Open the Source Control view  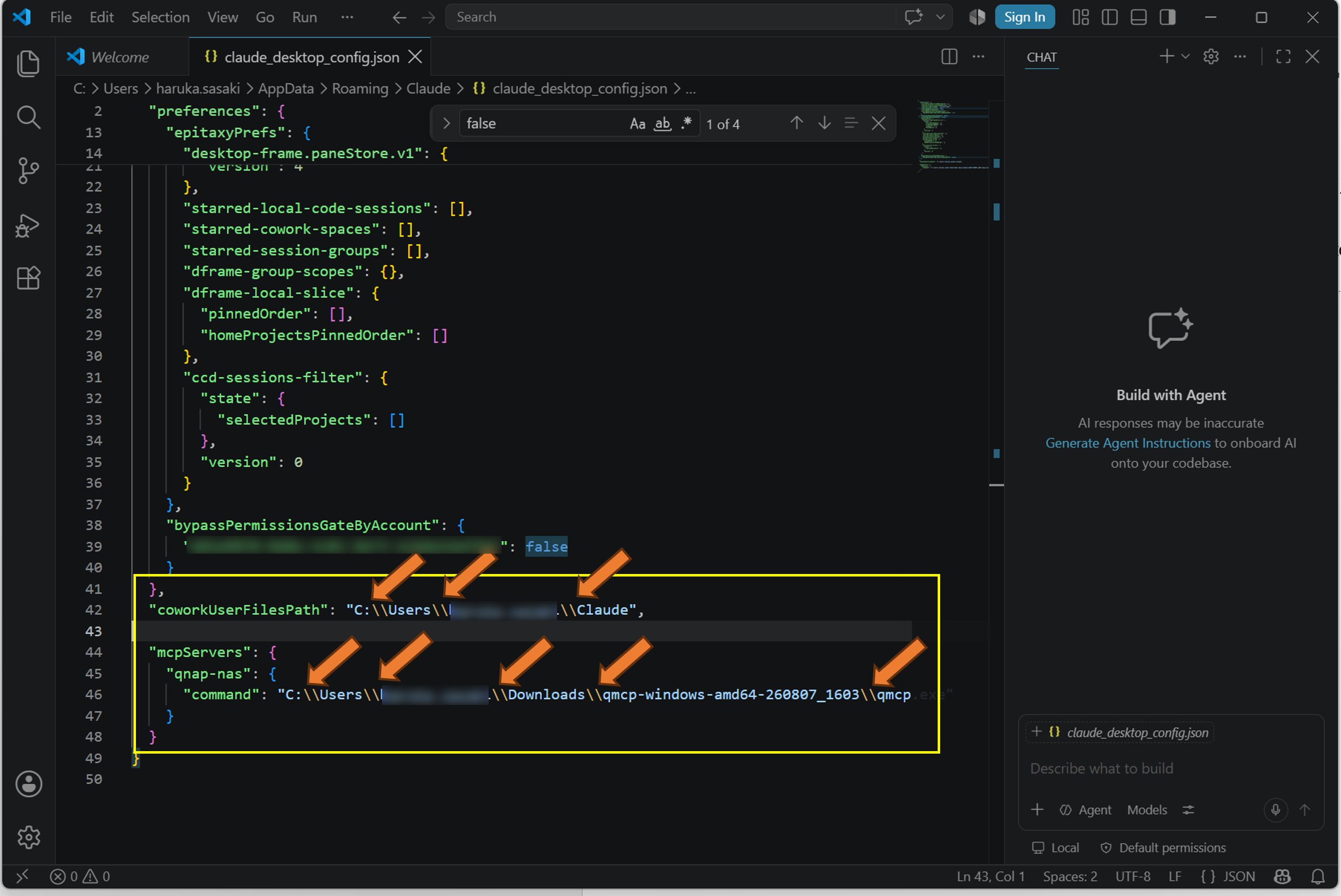(28, 170)
